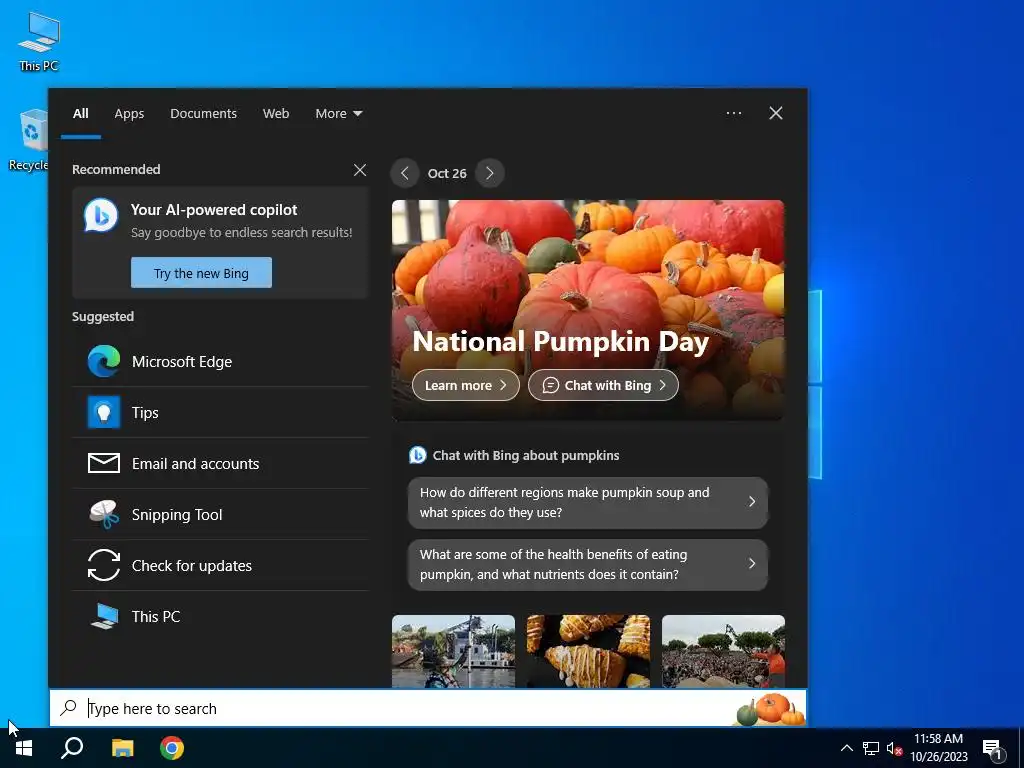Screen dimensions: 1024x768
Task: Click Chat with Bing about pumpkins heading
Action: (x=526, y=455)
